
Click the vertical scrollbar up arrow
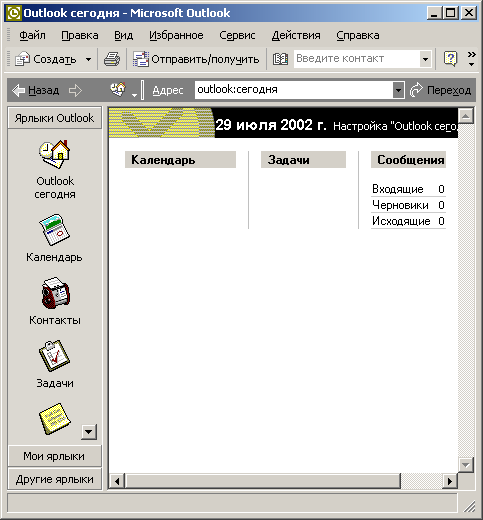point(466,116)
